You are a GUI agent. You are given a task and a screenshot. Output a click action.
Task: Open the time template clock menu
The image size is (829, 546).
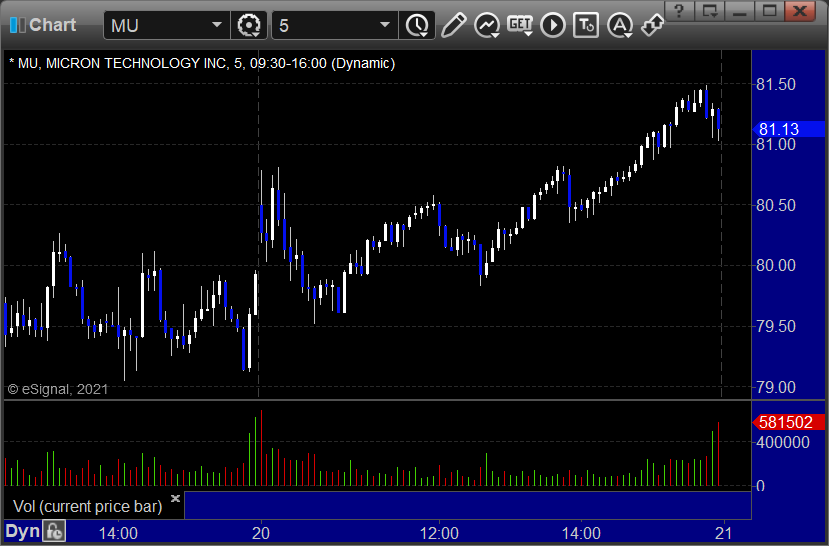click(417, 25)
